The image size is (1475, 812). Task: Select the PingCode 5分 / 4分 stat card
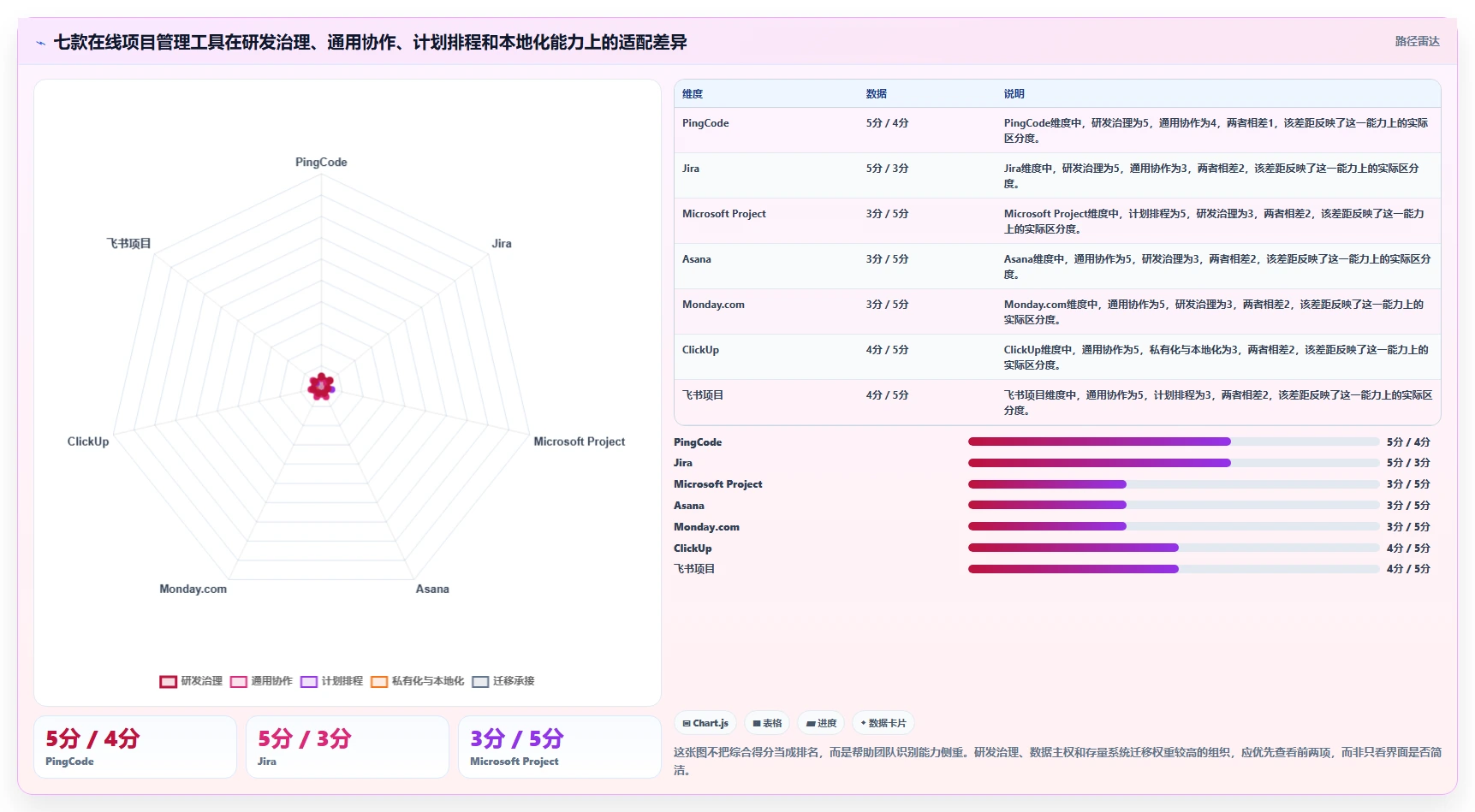(135, 747)
